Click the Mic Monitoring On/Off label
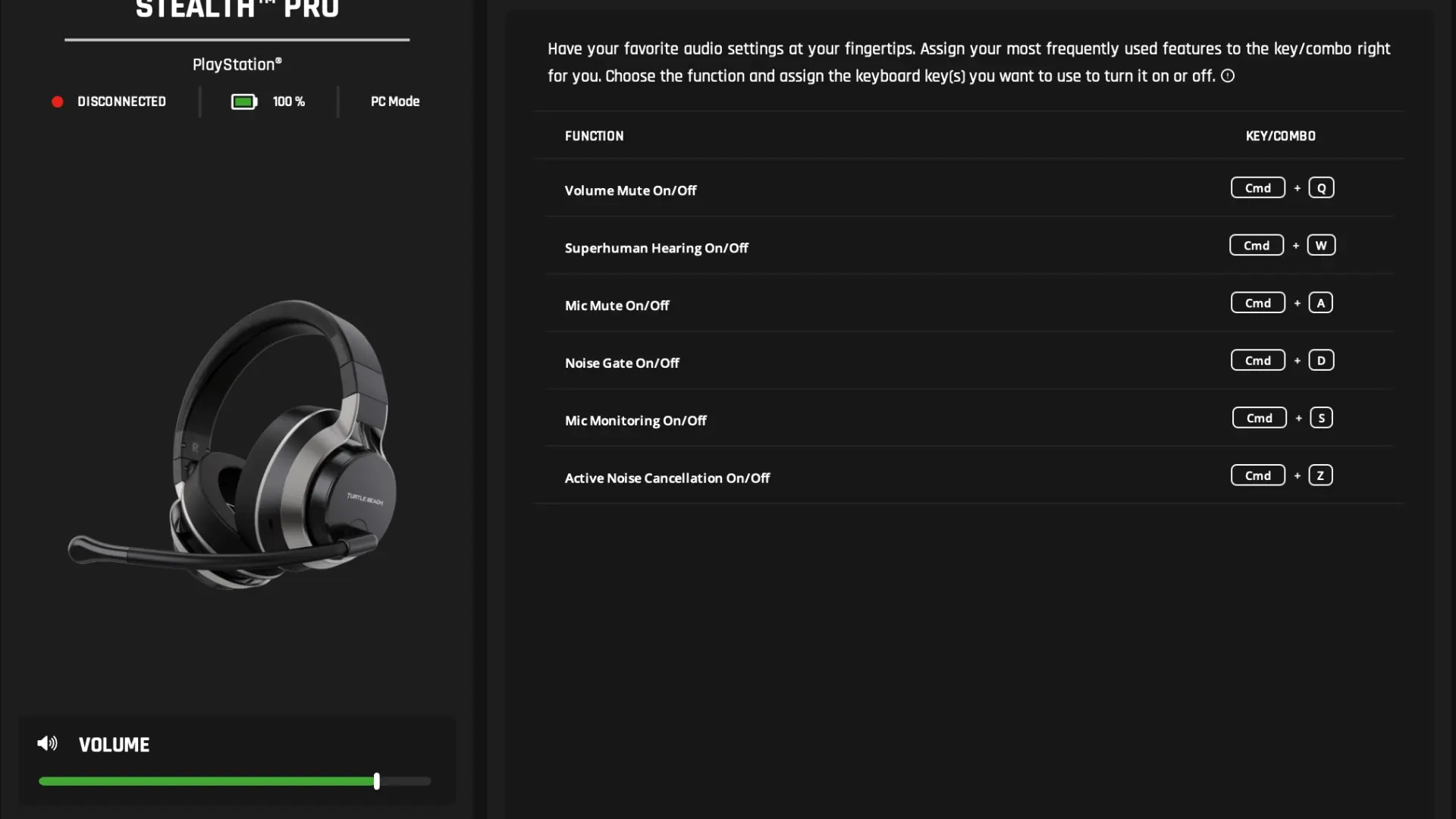Viewport: 1456px width, 819px height. pyautogui.click(x=635, y=421)
